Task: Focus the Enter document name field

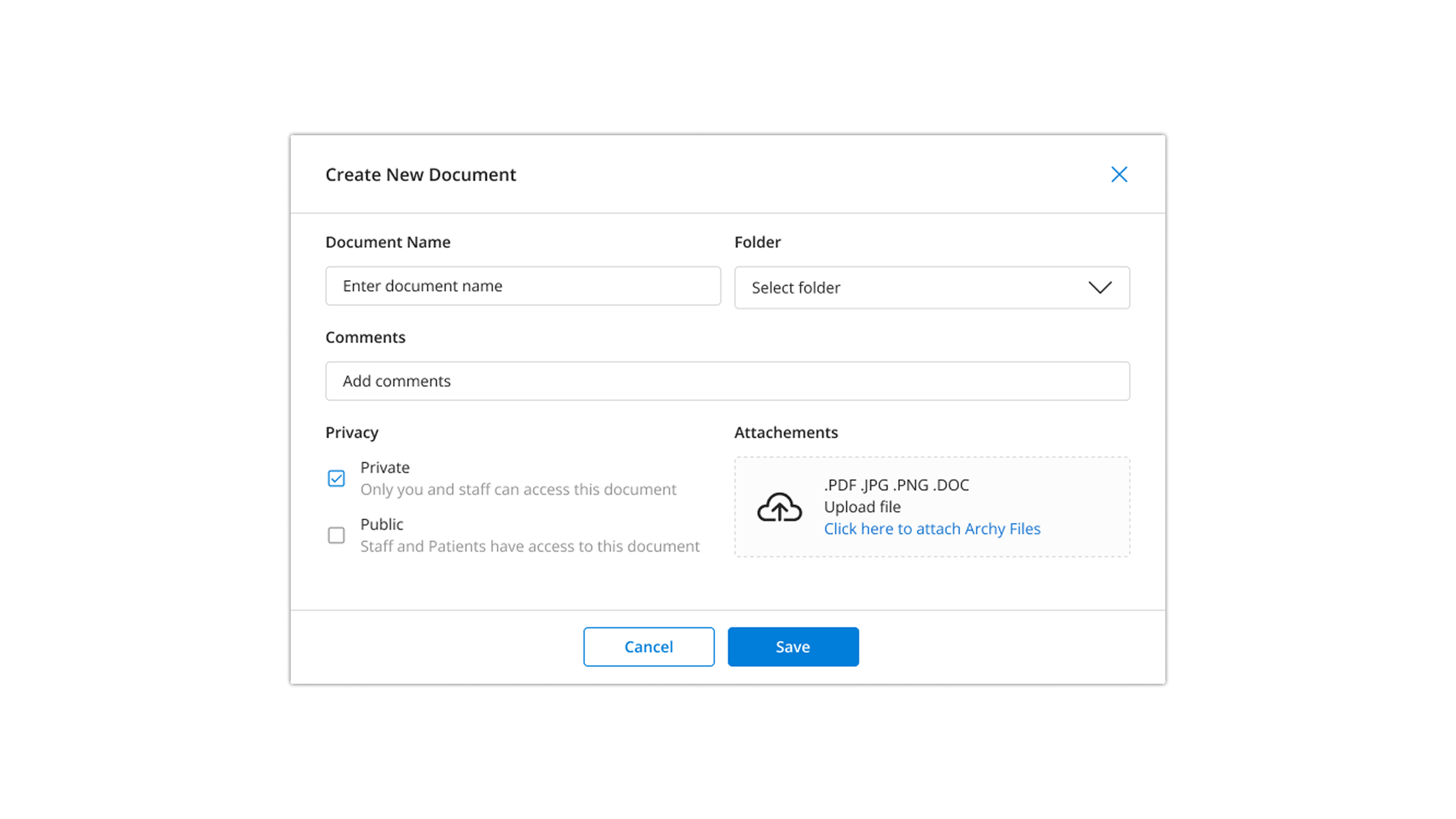Action: point(522,286)
